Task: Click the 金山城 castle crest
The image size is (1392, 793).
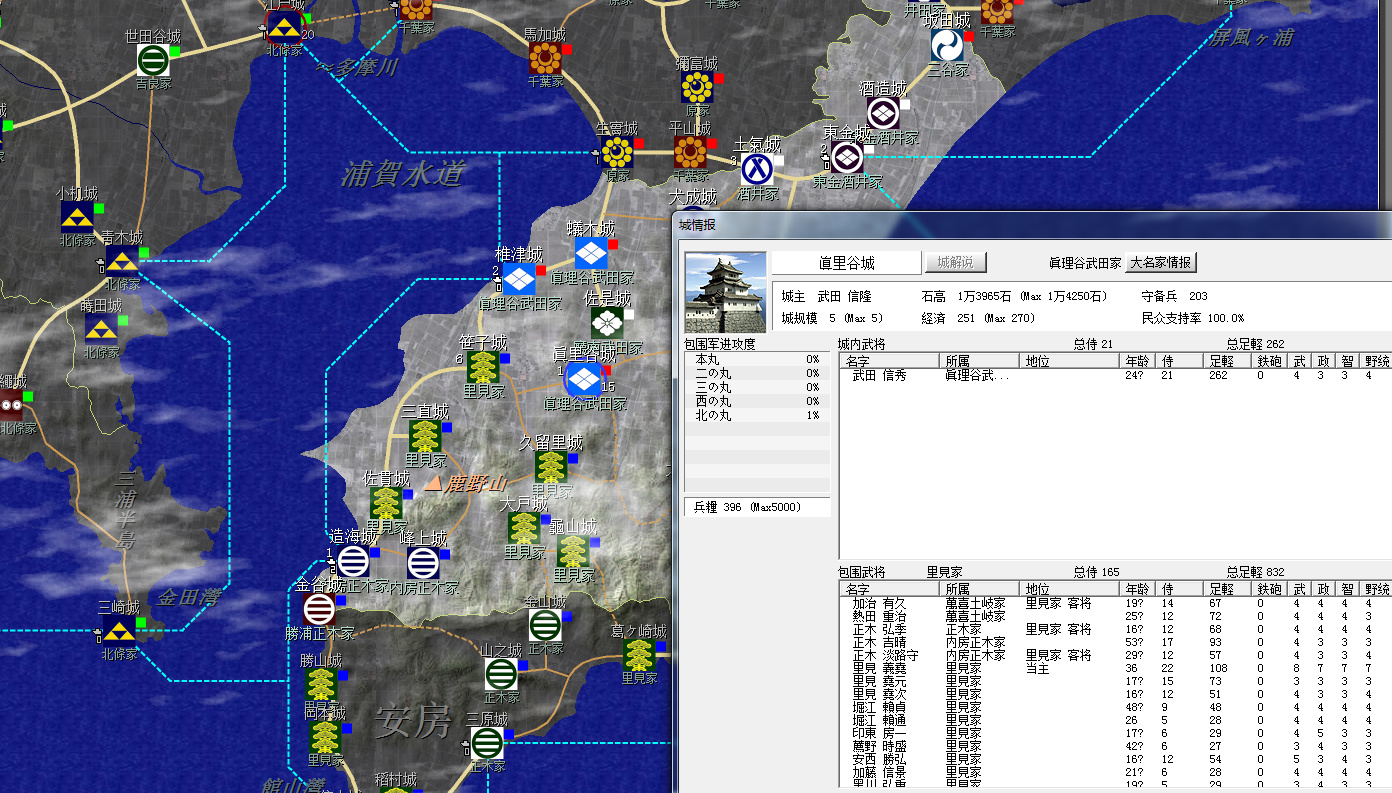Action: point(544,625)
